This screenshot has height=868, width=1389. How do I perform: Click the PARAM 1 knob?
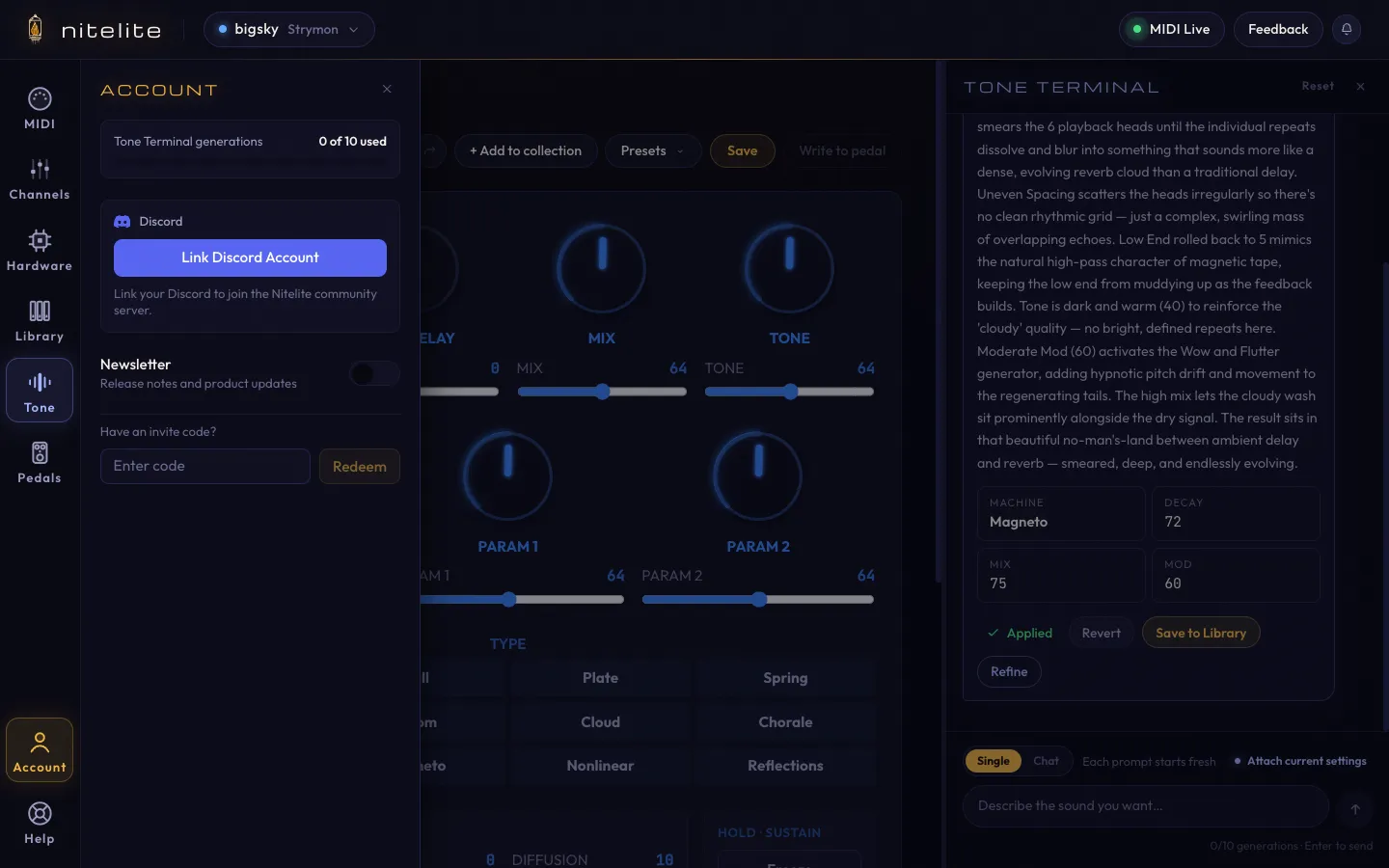508,475
